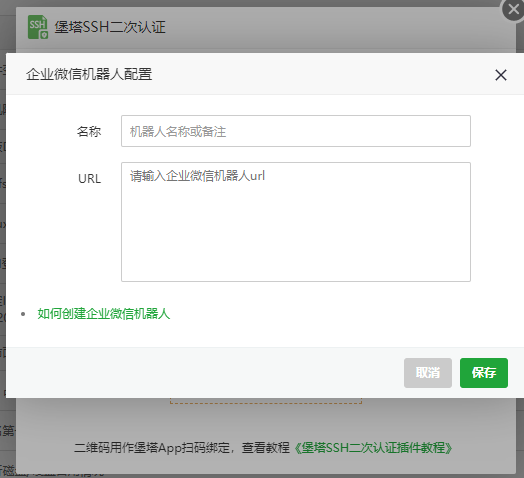Click the shield badge on SSH icon
The width and height of the screenshot is (524, 478).
point(44,35)
